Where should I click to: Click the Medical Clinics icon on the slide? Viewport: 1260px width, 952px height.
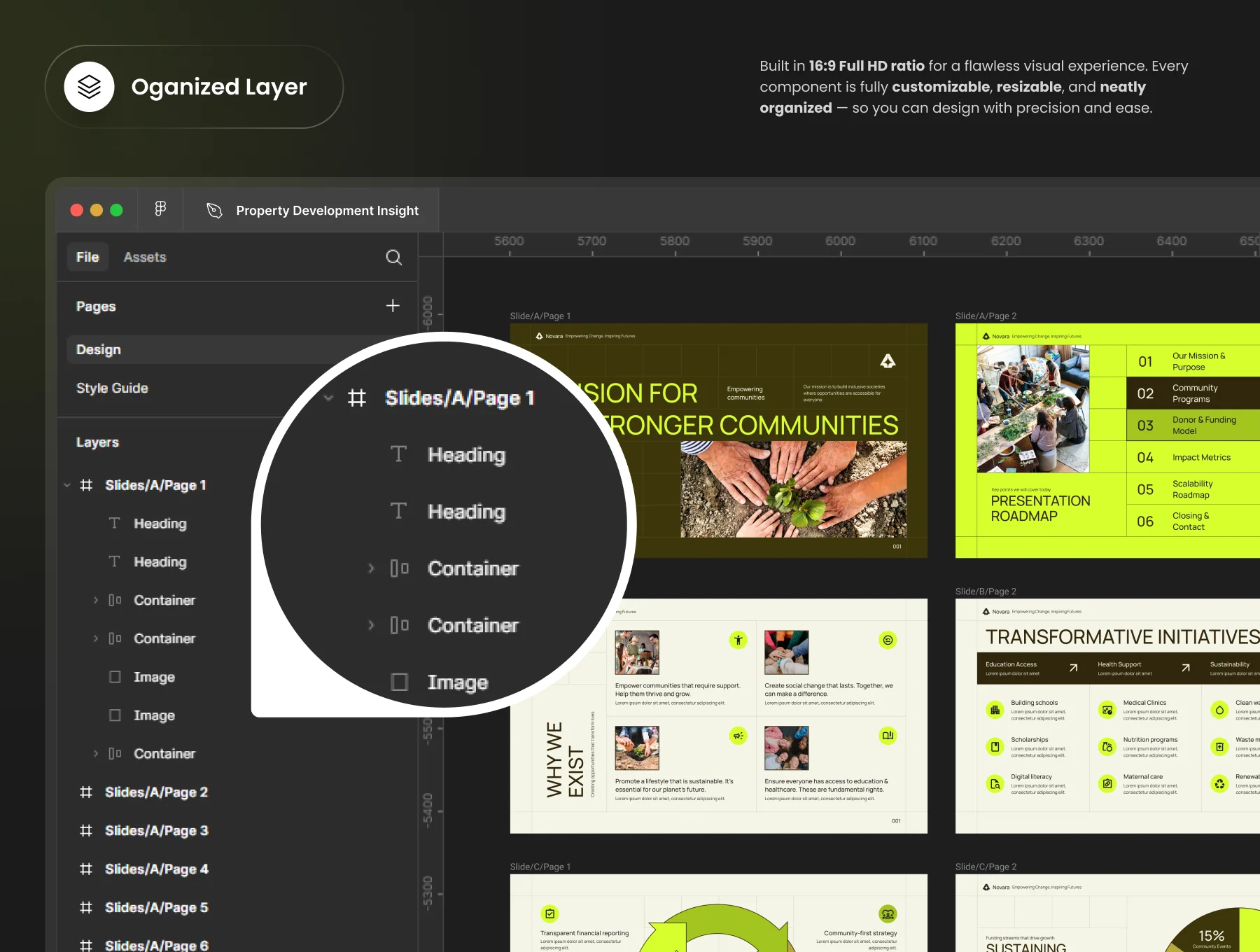coord(1107,710)
